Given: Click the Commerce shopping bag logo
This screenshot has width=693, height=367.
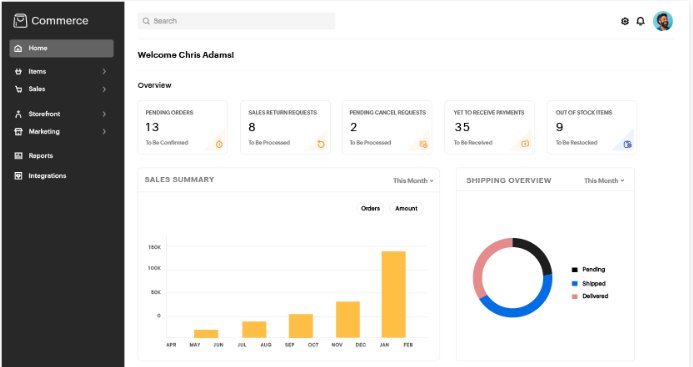Looking at the screenshot, I should pos(20,21).
